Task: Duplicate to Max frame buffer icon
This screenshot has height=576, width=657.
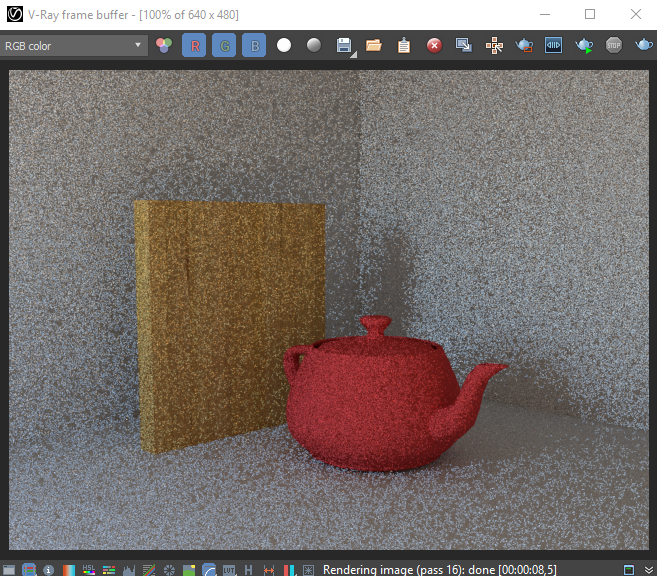Action: (x=464, y=45)
